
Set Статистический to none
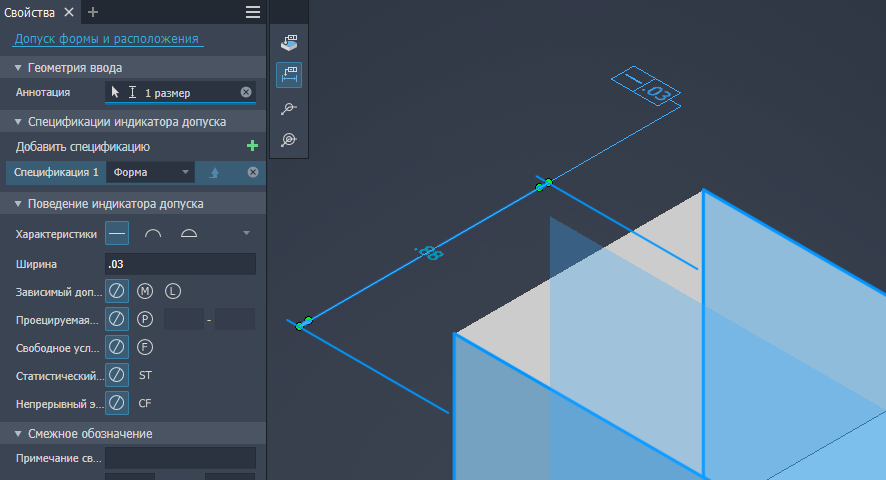click(x=117, y=375)
